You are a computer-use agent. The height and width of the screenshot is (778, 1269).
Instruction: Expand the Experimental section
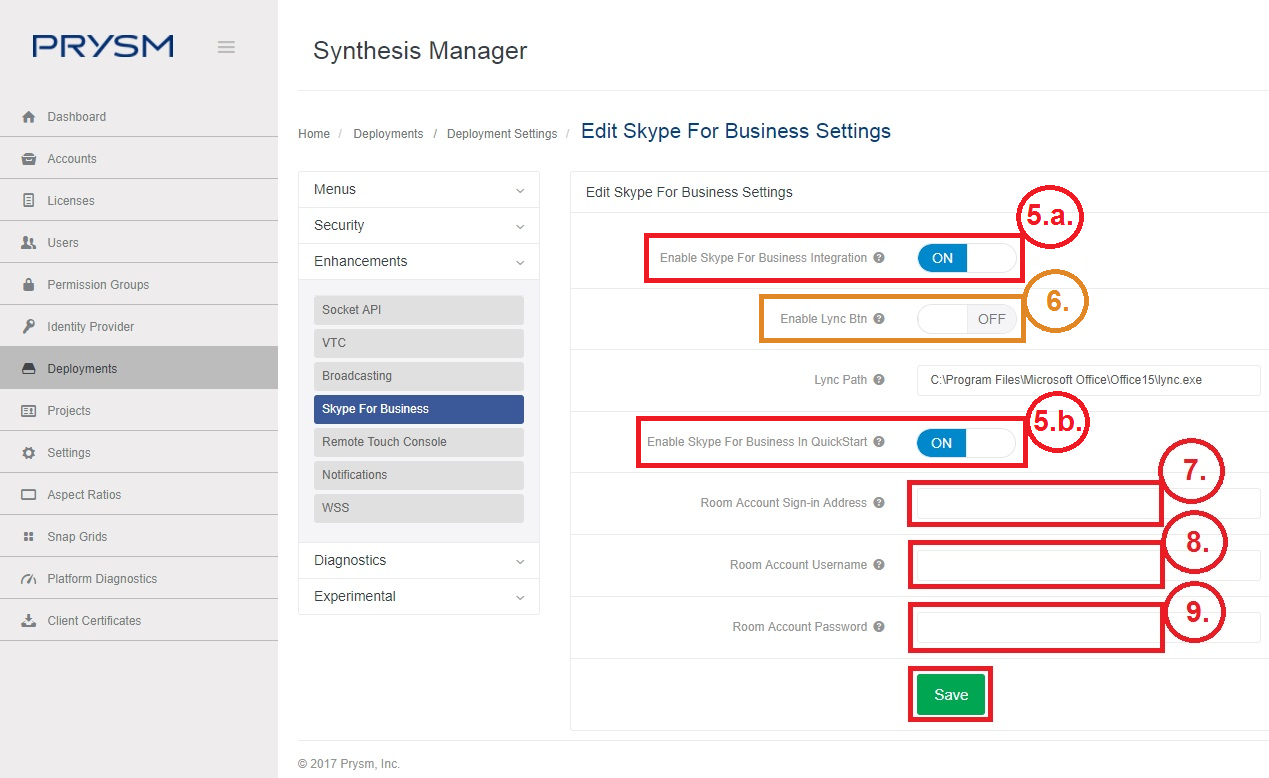[x=419, y=597]
